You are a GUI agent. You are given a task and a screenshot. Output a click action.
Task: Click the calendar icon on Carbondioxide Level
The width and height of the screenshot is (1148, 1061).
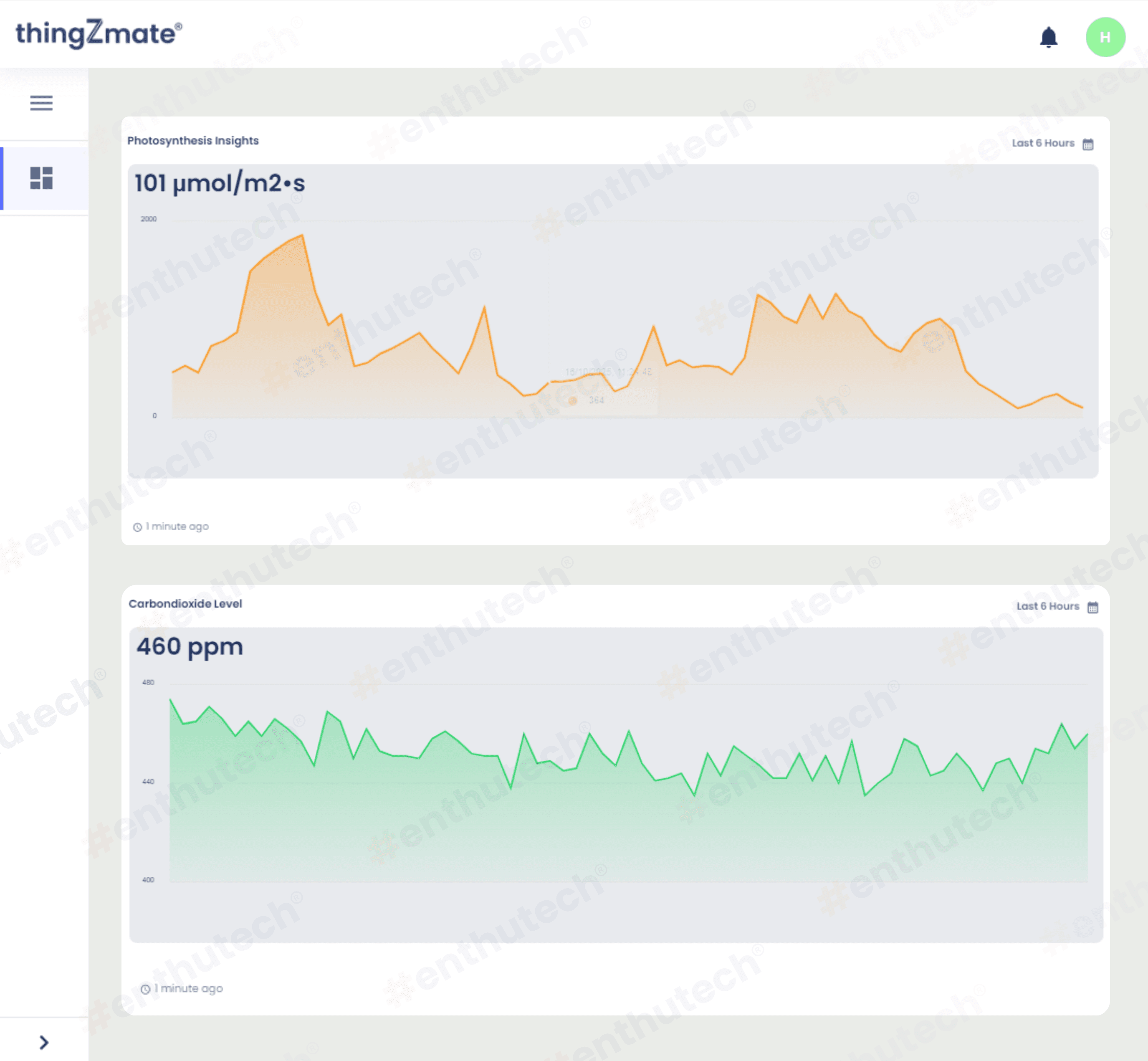tap(1092, 608)
